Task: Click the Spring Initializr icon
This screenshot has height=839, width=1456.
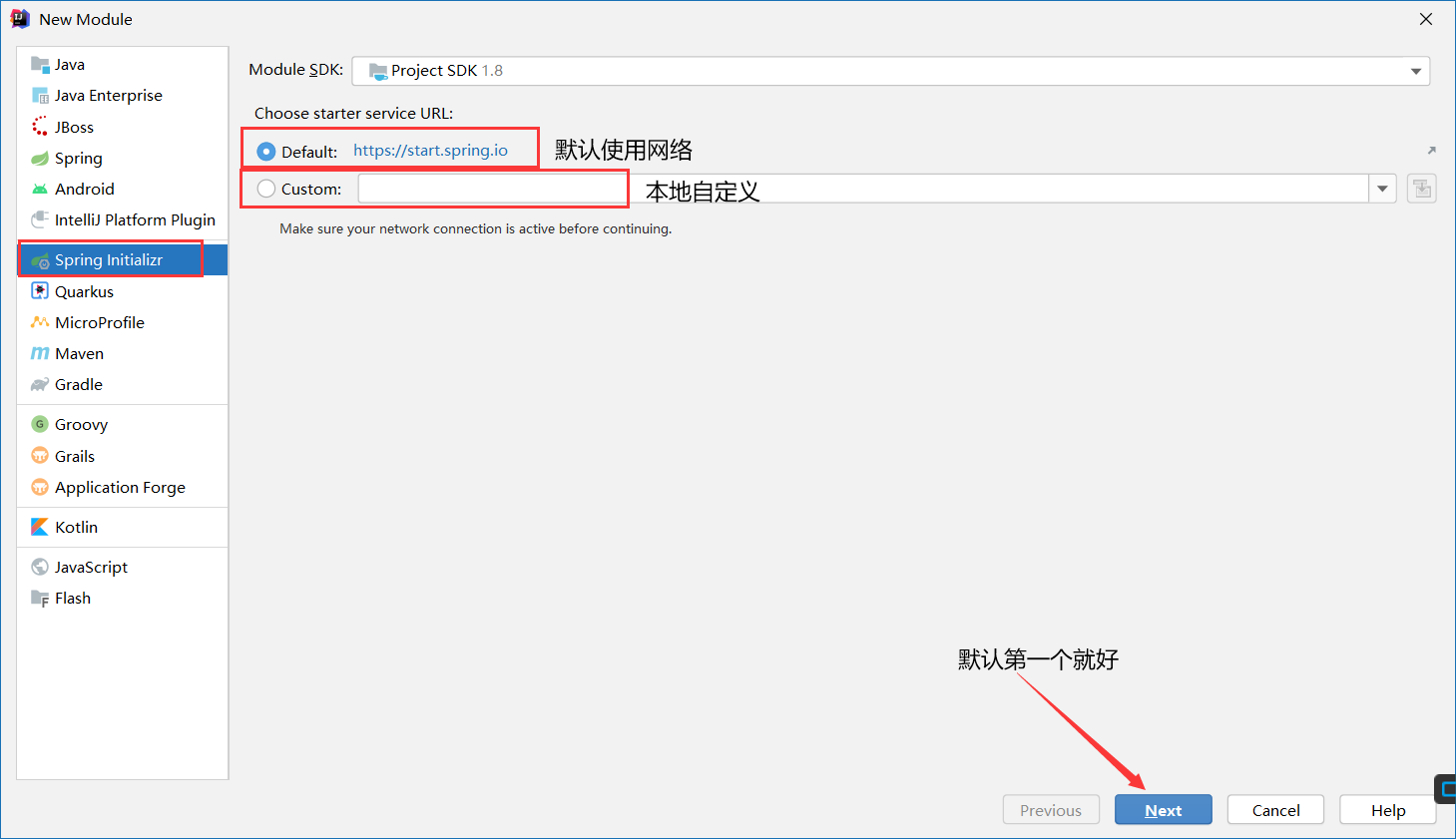Action: point(40,260)
